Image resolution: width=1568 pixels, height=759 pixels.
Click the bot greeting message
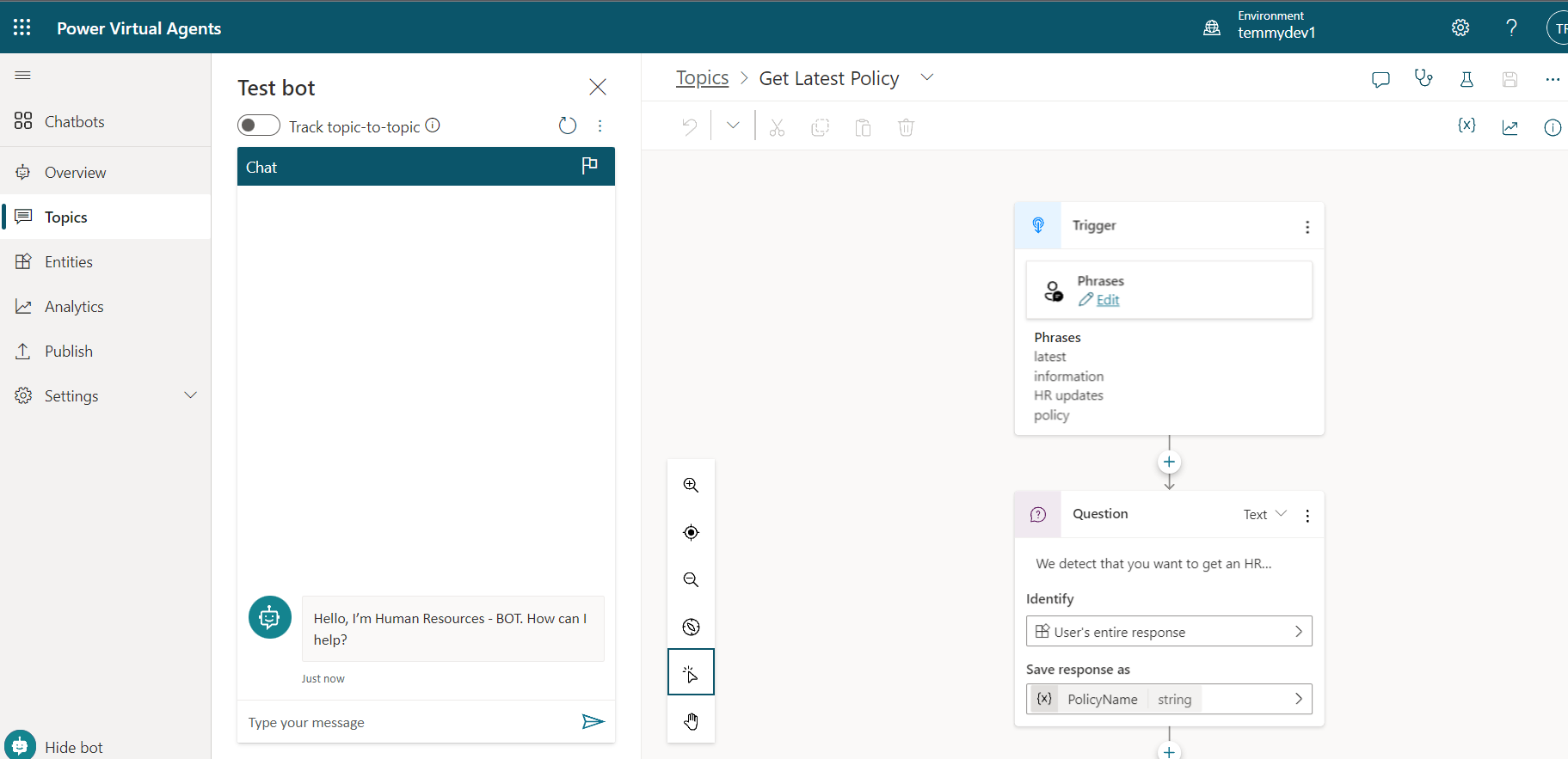(x=452, y=628)
